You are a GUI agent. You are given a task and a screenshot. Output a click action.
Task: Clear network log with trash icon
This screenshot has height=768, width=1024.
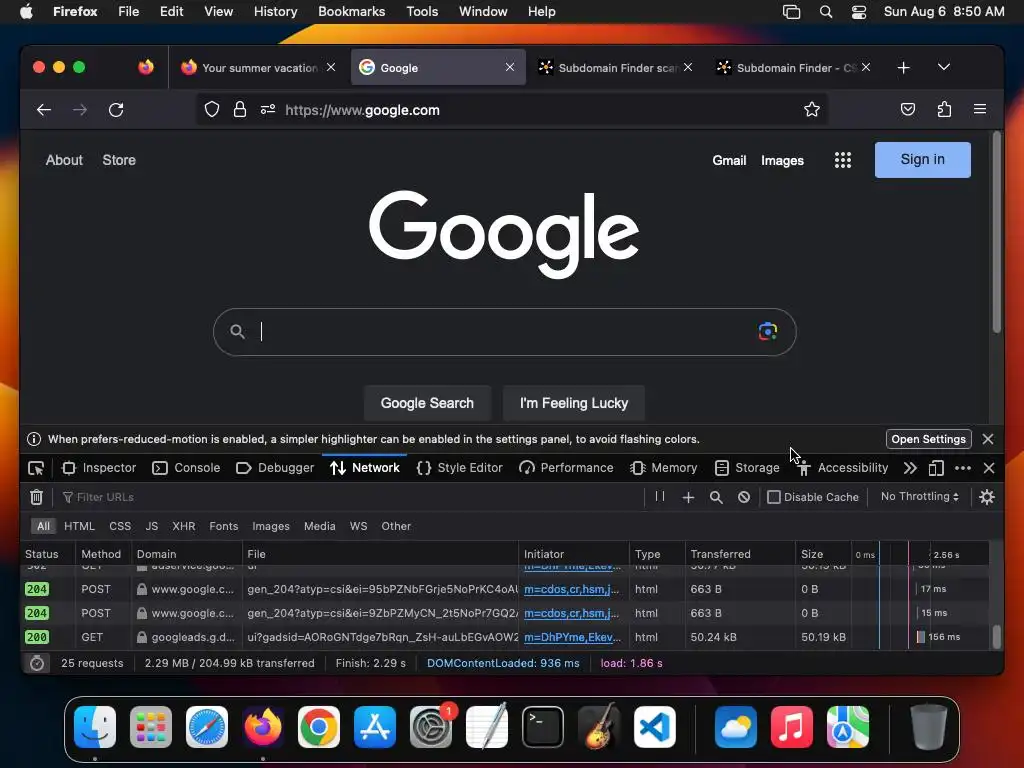pyautogui.click(x=37, y=497)
